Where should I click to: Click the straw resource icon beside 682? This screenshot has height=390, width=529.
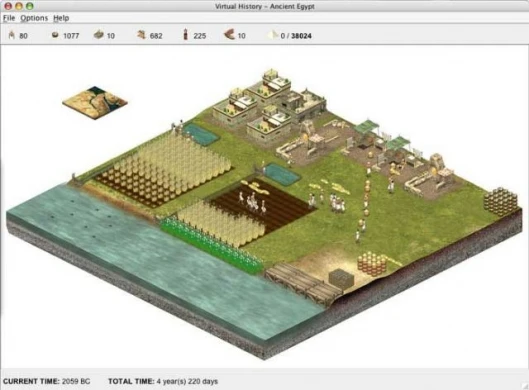(x=141, y=34)
